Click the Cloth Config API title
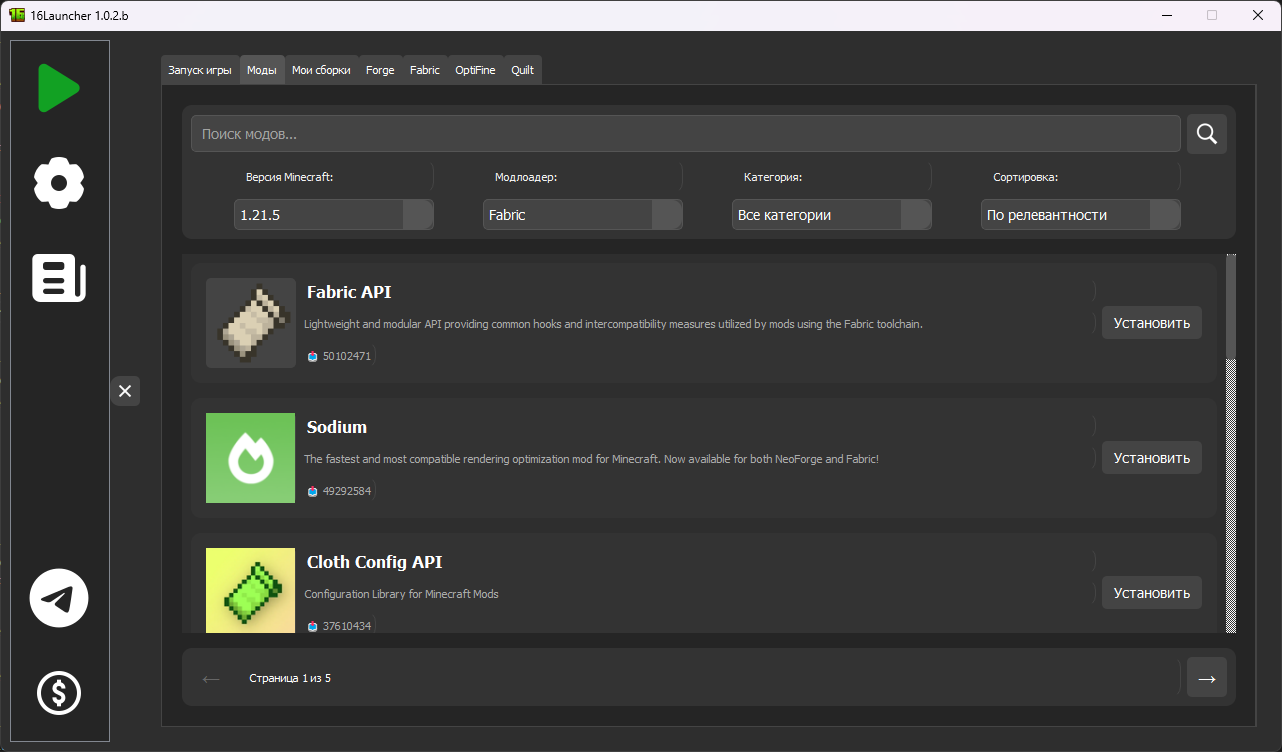Image resolution: width=1282 pixels, height=752 pixels. click(x=374, y=562)
